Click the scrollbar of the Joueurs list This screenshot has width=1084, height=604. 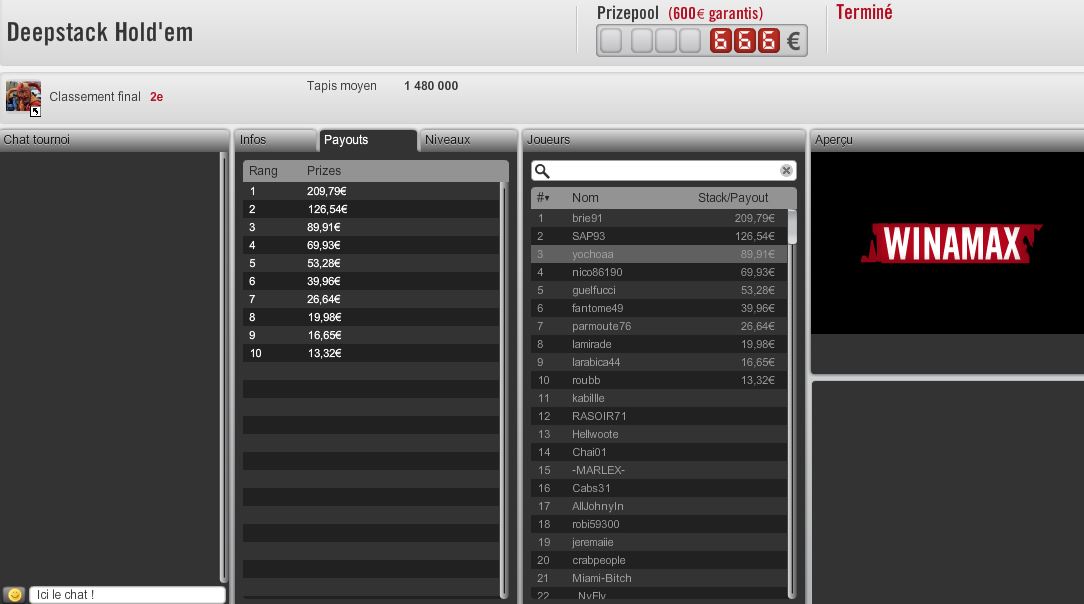tap(792, 227)
